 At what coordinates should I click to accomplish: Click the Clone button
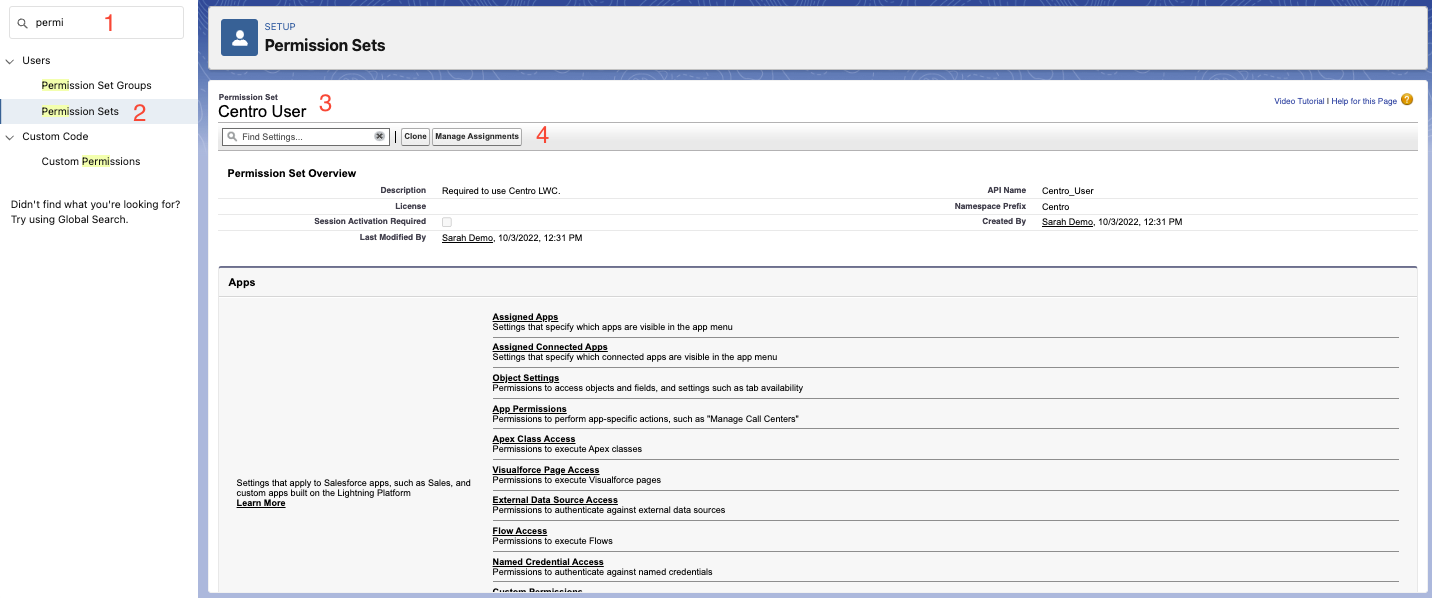415,137
